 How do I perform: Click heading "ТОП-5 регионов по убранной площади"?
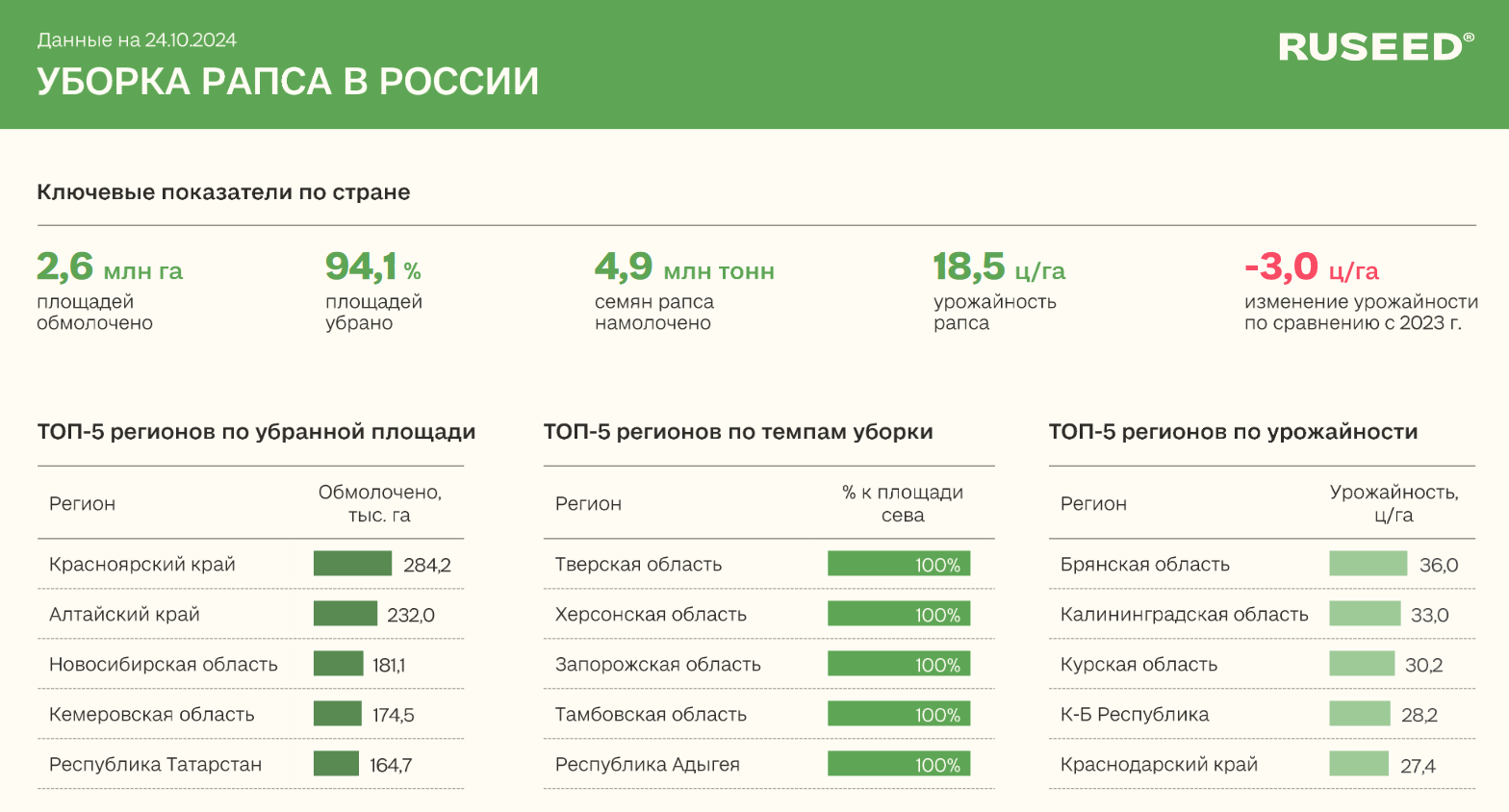(x=256, y=432)
